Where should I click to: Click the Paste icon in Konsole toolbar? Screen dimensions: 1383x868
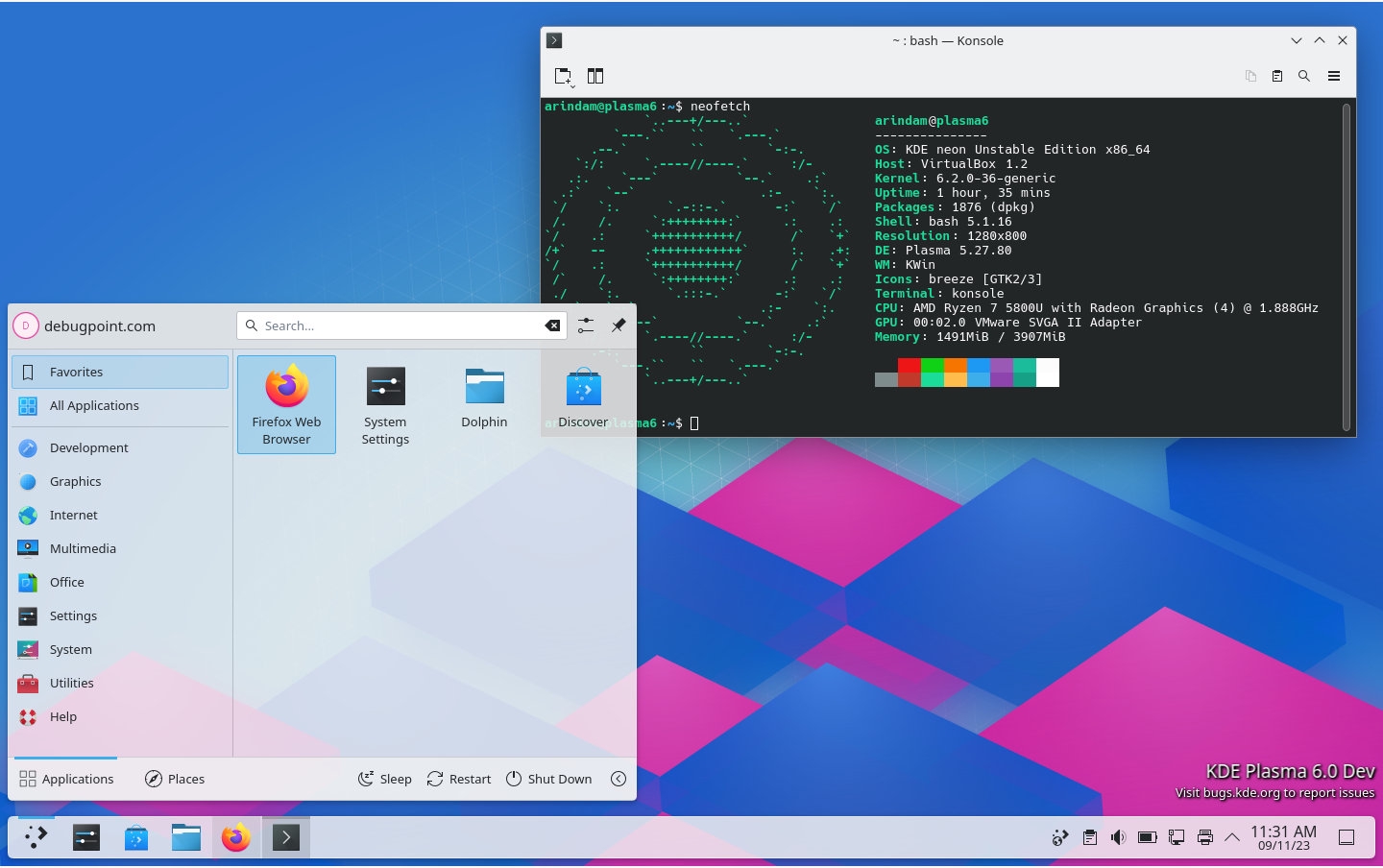[x=1277, y=76]
